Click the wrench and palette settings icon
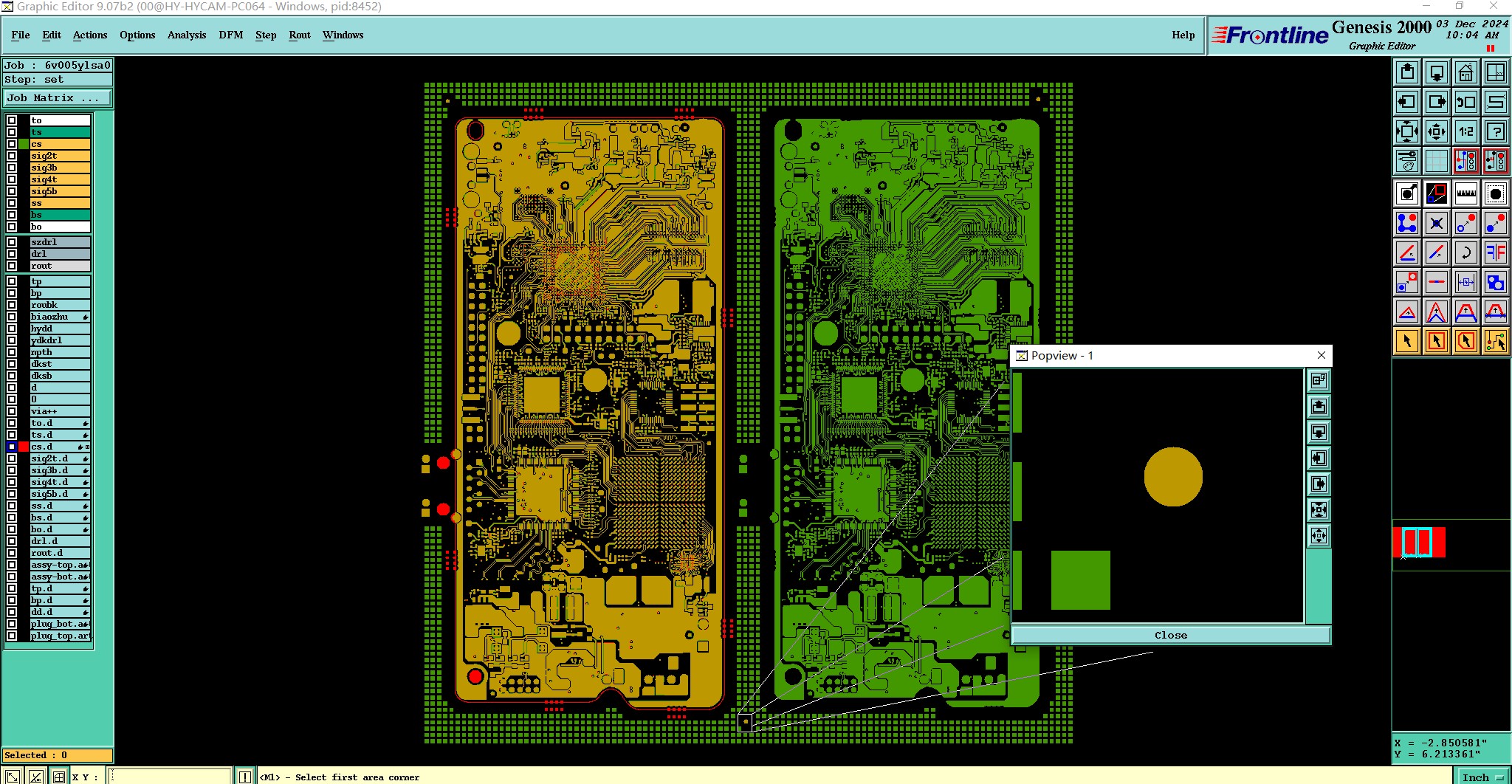 point(1407,161)
